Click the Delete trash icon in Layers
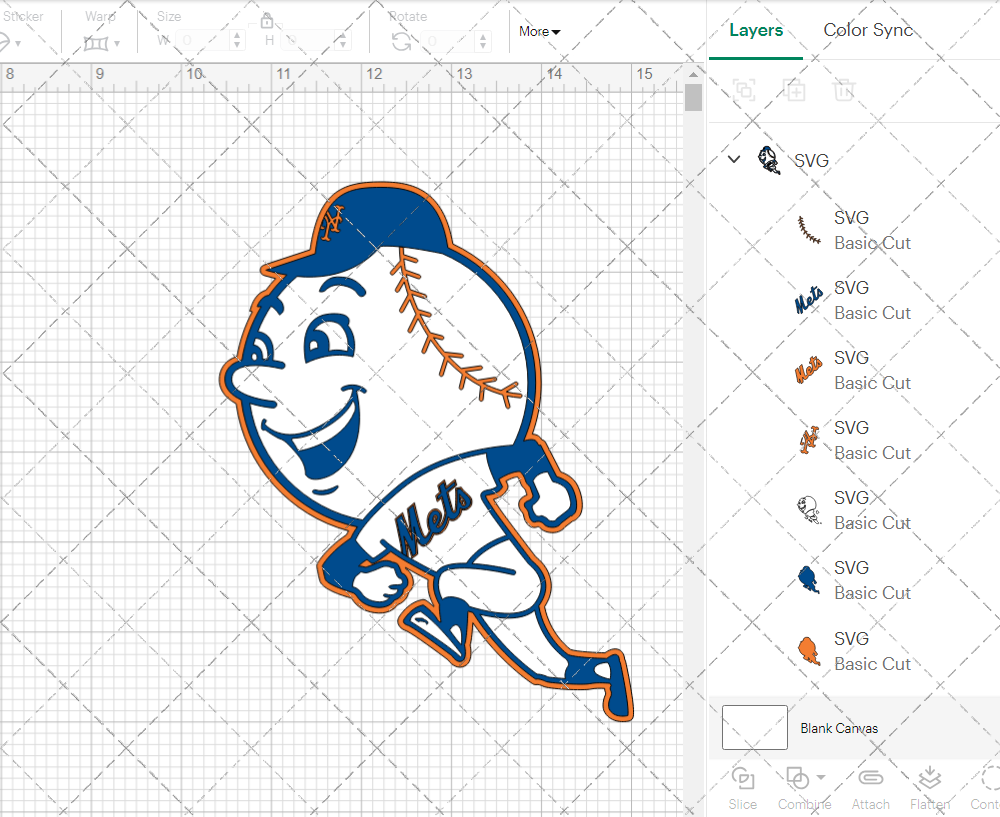 coord(845,90)
